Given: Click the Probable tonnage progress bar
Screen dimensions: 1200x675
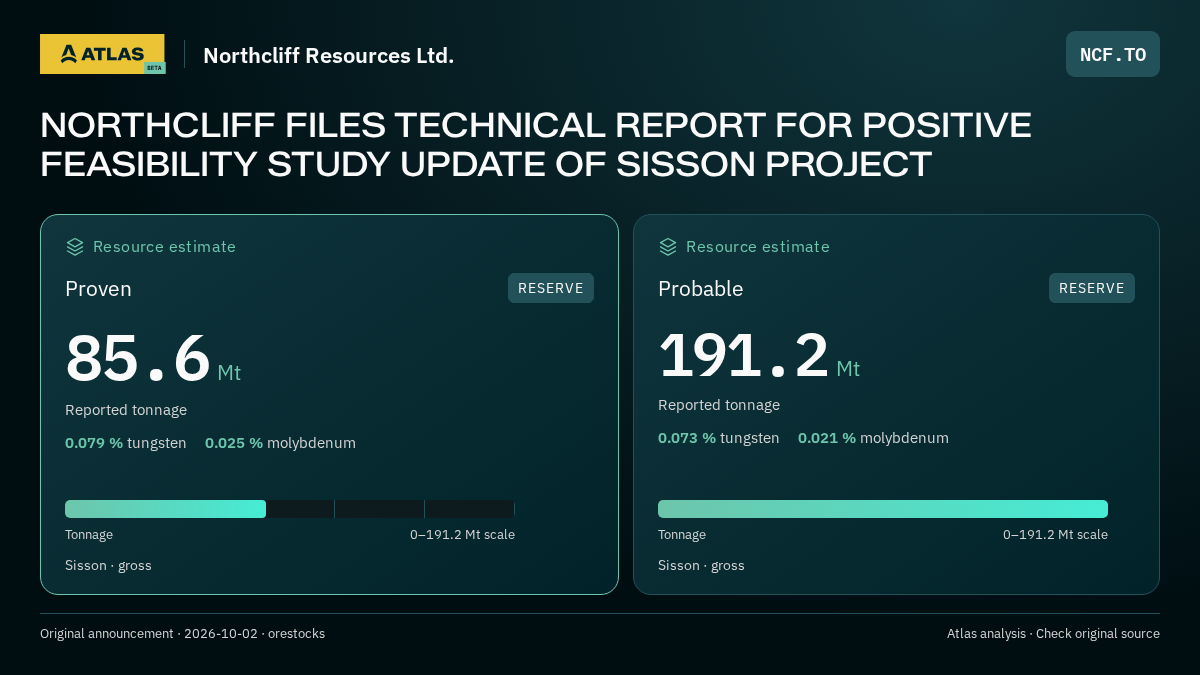Looking at the screenshot, I should point(883,509).
